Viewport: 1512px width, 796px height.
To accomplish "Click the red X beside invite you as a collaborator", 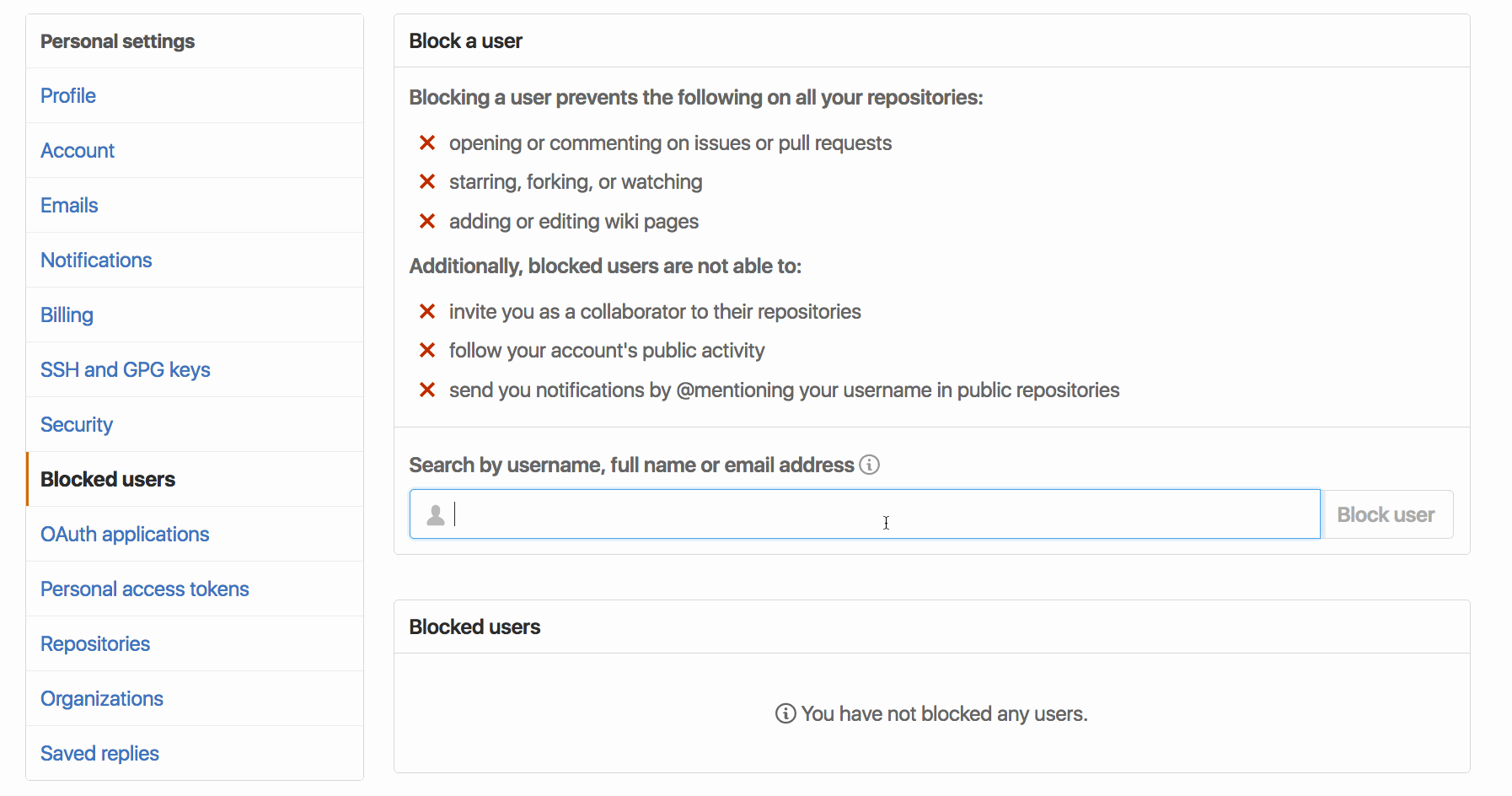I will coord(427,311).
